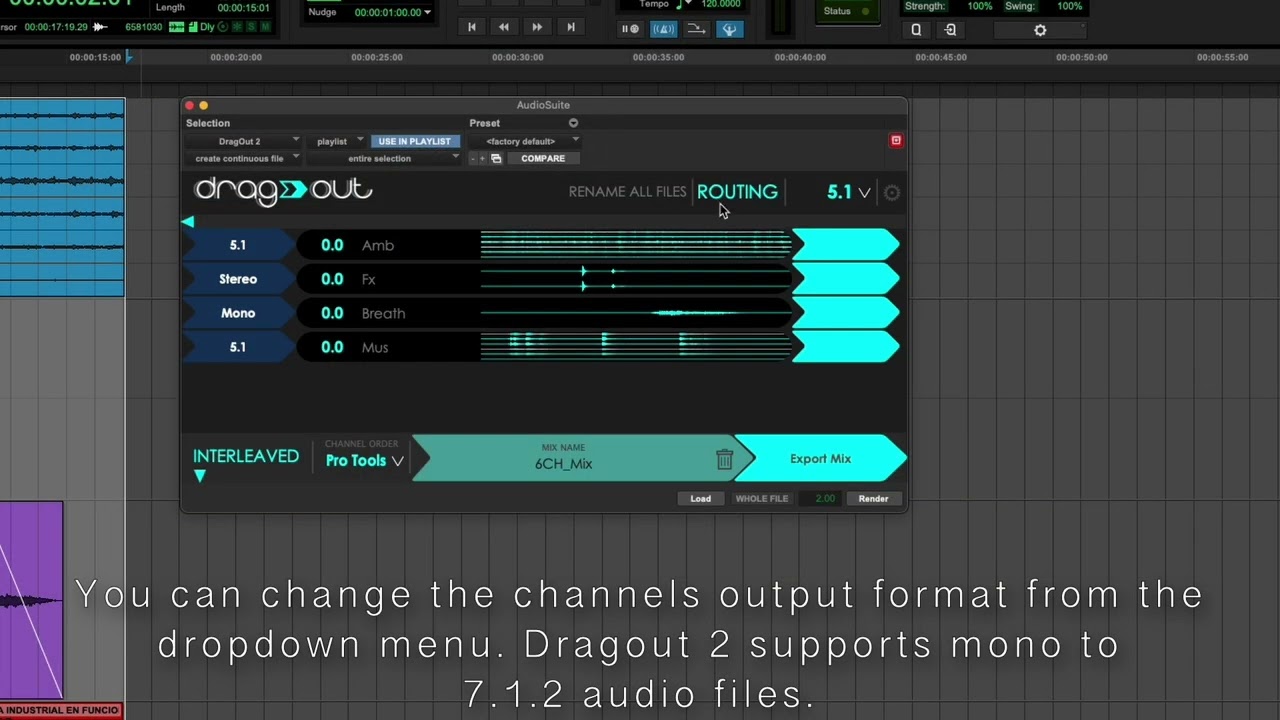Open the ROUTING tab
Viewport: 1280px width, 720px height.
737,192
